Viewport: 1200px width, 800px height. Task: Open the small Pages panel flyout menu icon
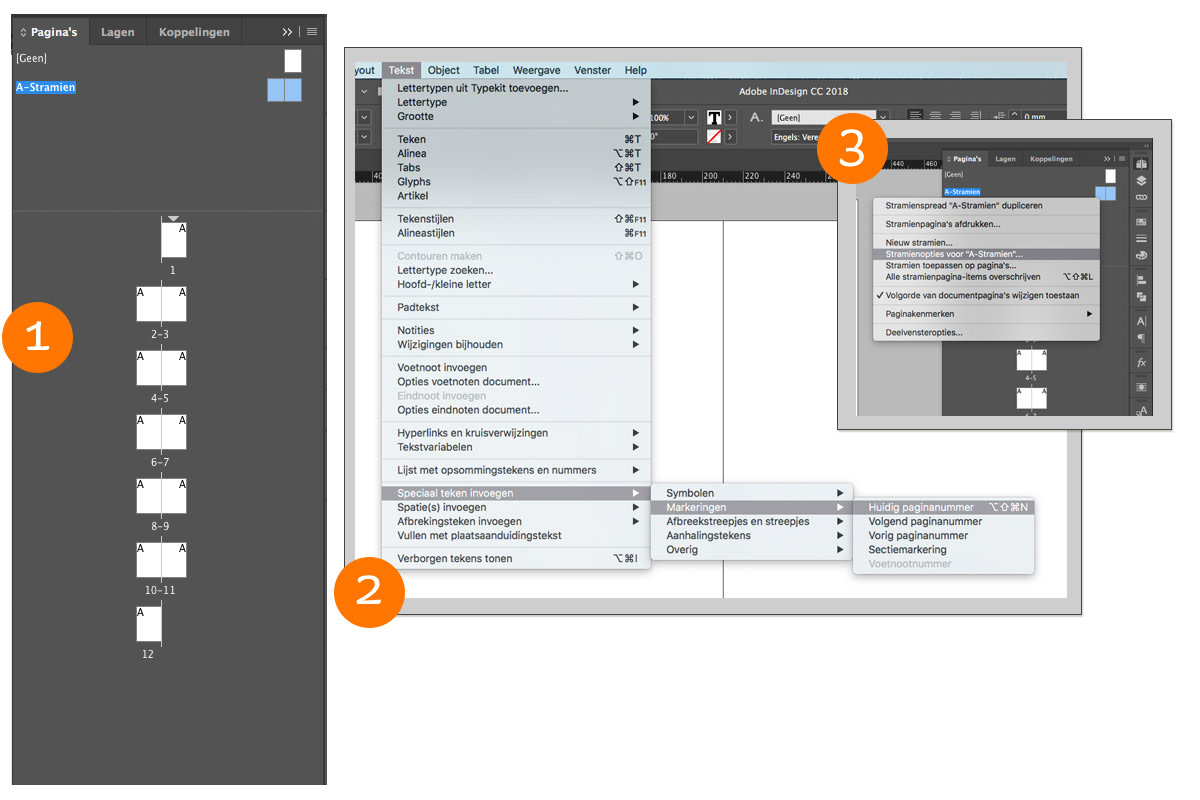pos(1121,159)
